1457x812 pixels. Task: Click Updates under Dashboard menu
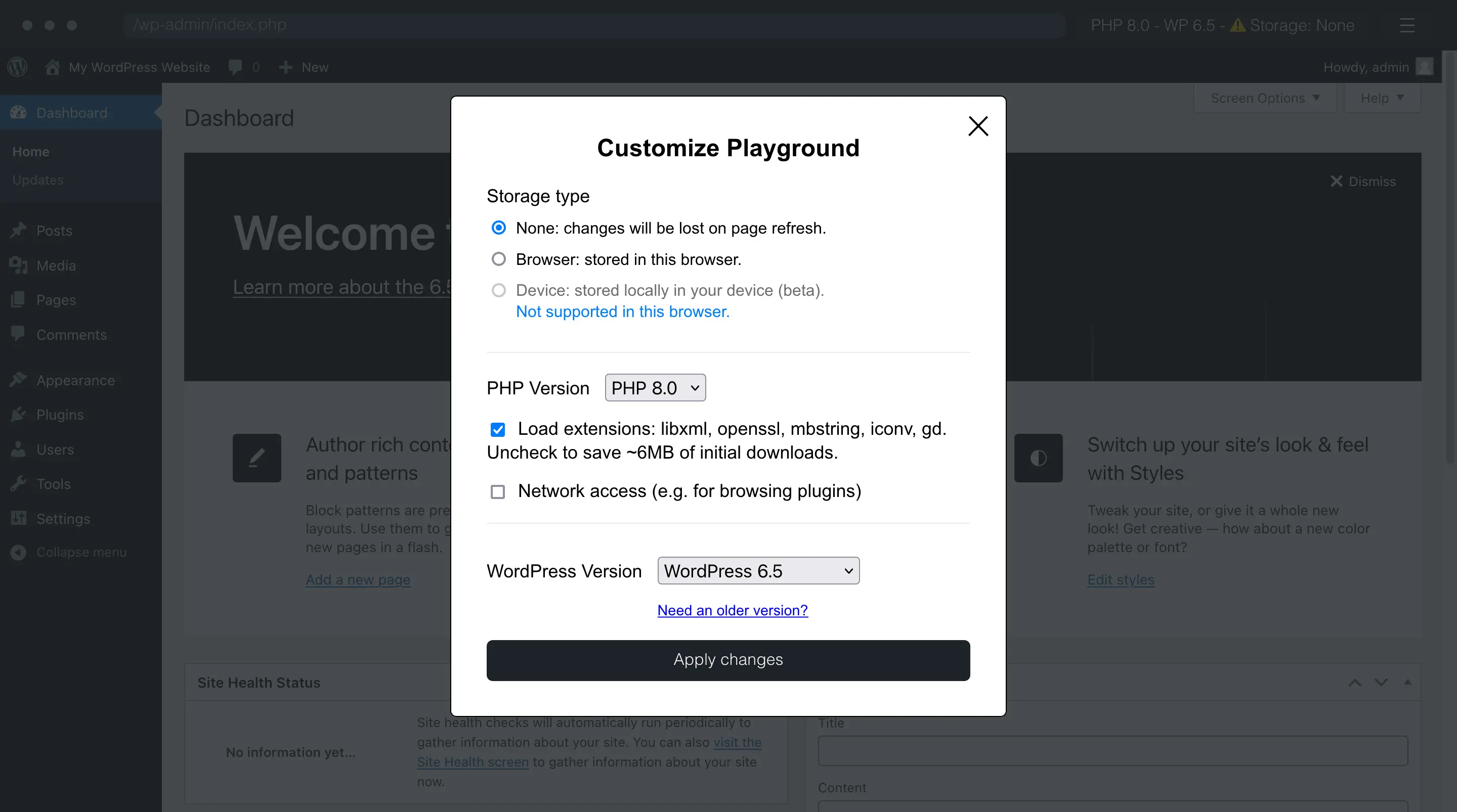(38, 180)
